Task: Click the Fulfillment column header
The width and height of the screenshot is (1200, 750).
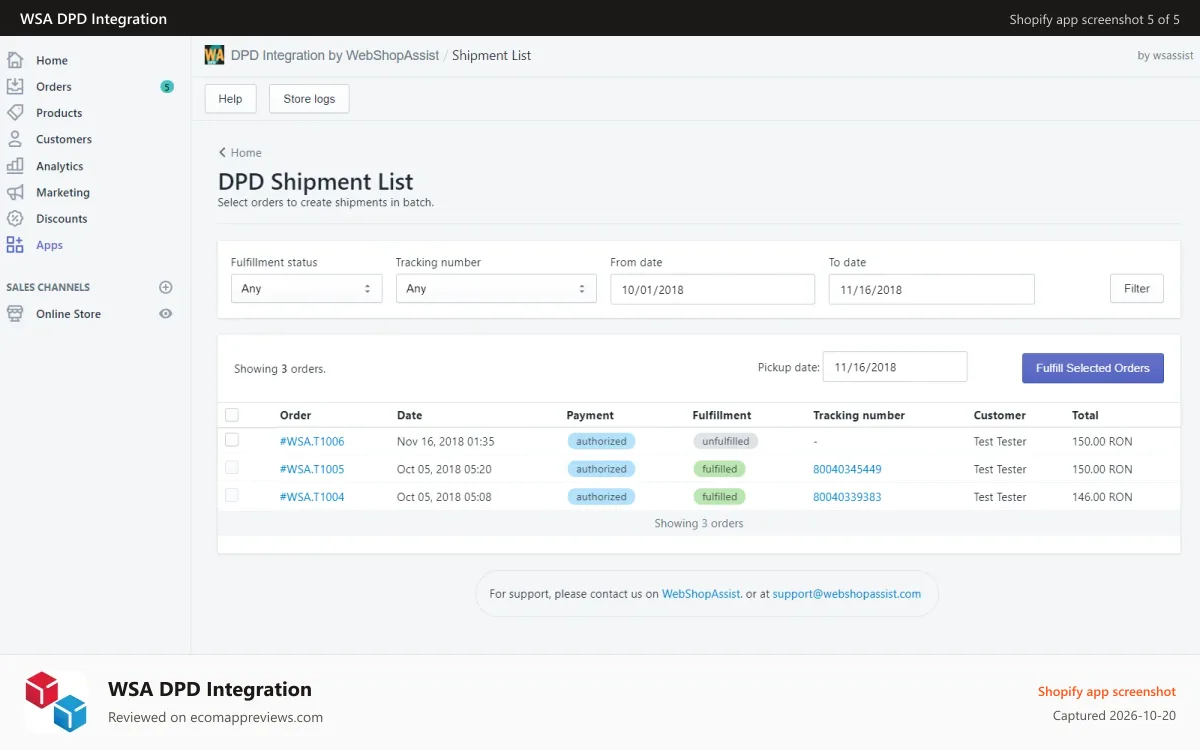Action: point(722,415)
